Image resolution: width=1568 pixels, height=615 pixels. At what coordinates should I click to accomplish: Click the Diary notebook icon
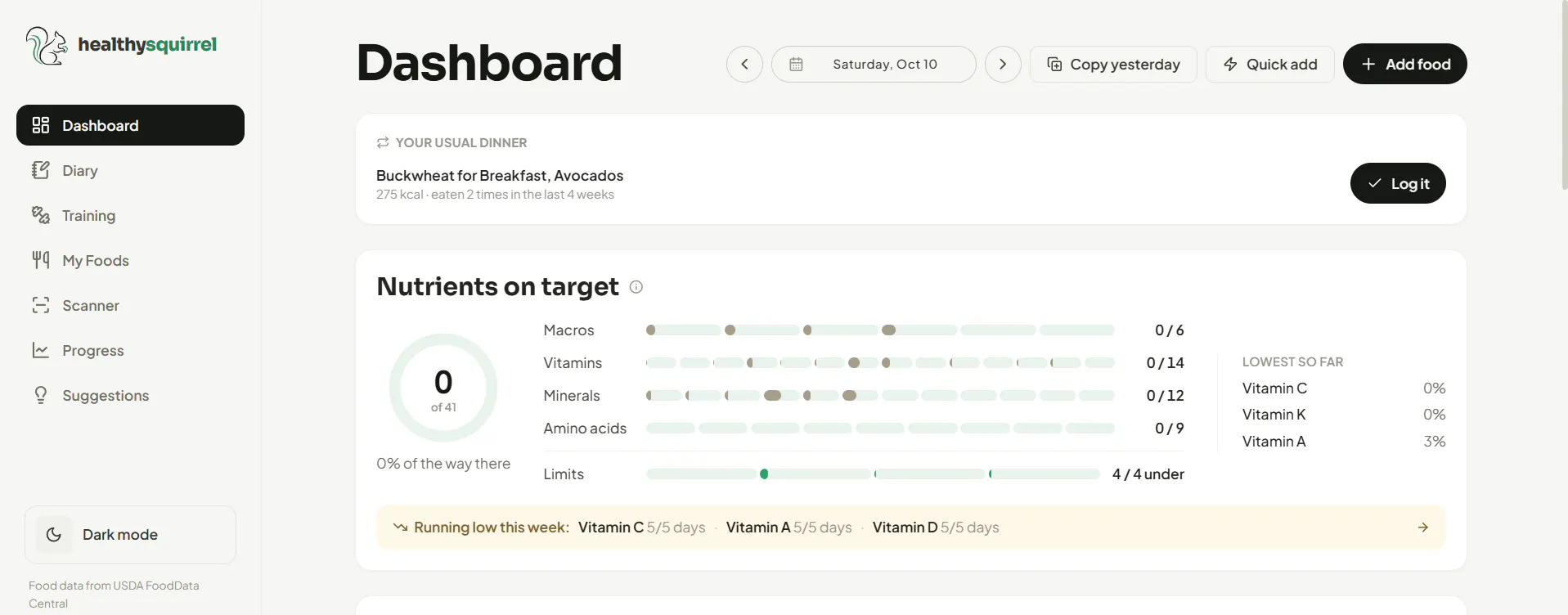[x=40, y=170]
